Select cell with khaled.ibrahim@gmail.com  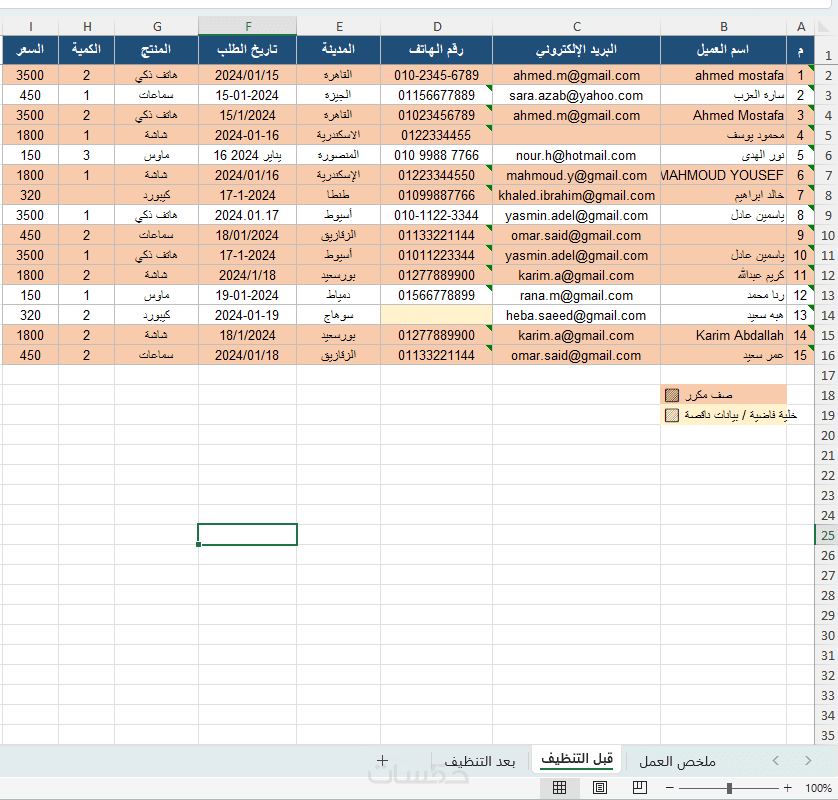(577, 196)
